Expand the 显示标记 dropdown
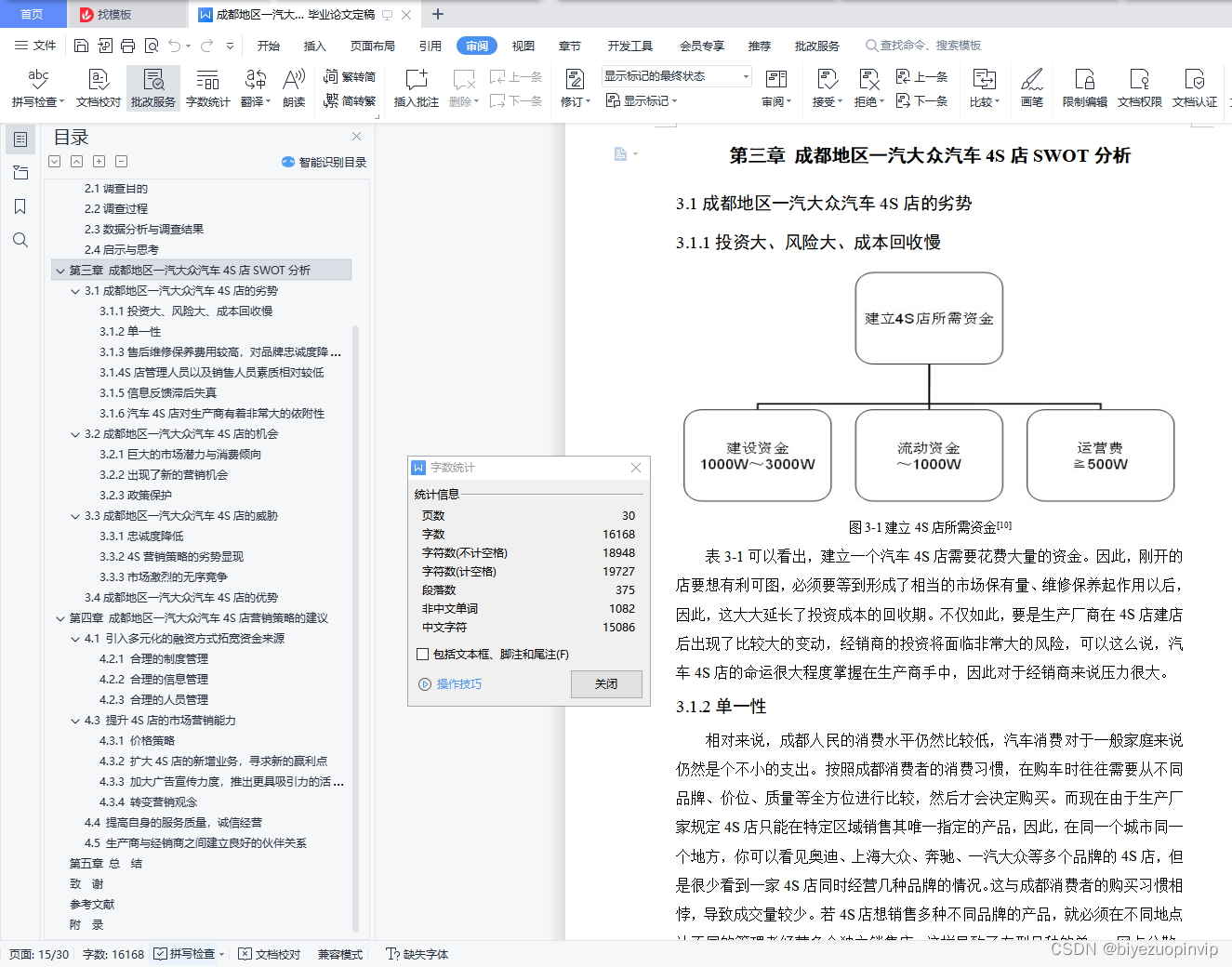 coord(642,100)
